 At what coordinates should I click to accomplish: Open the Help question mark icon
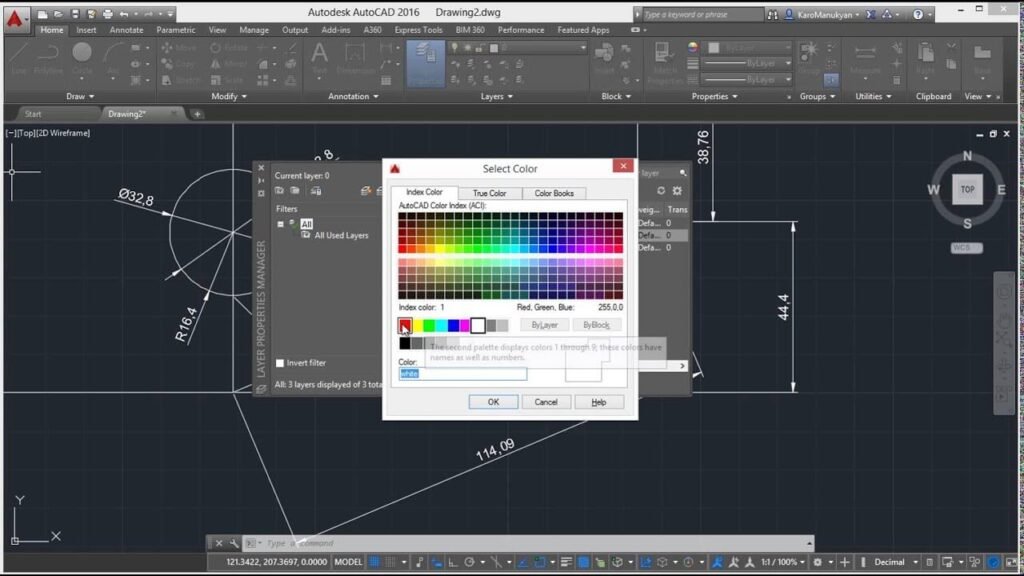tap(918, 14)
